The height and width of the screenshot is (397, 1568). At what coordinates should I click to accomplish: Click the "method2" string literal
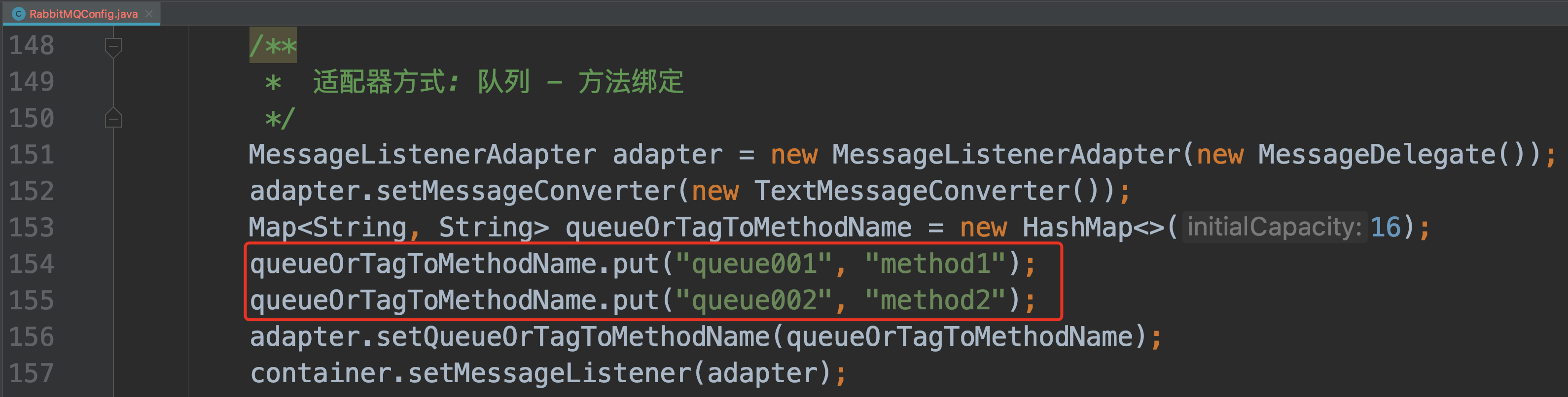tap(935, 300)
